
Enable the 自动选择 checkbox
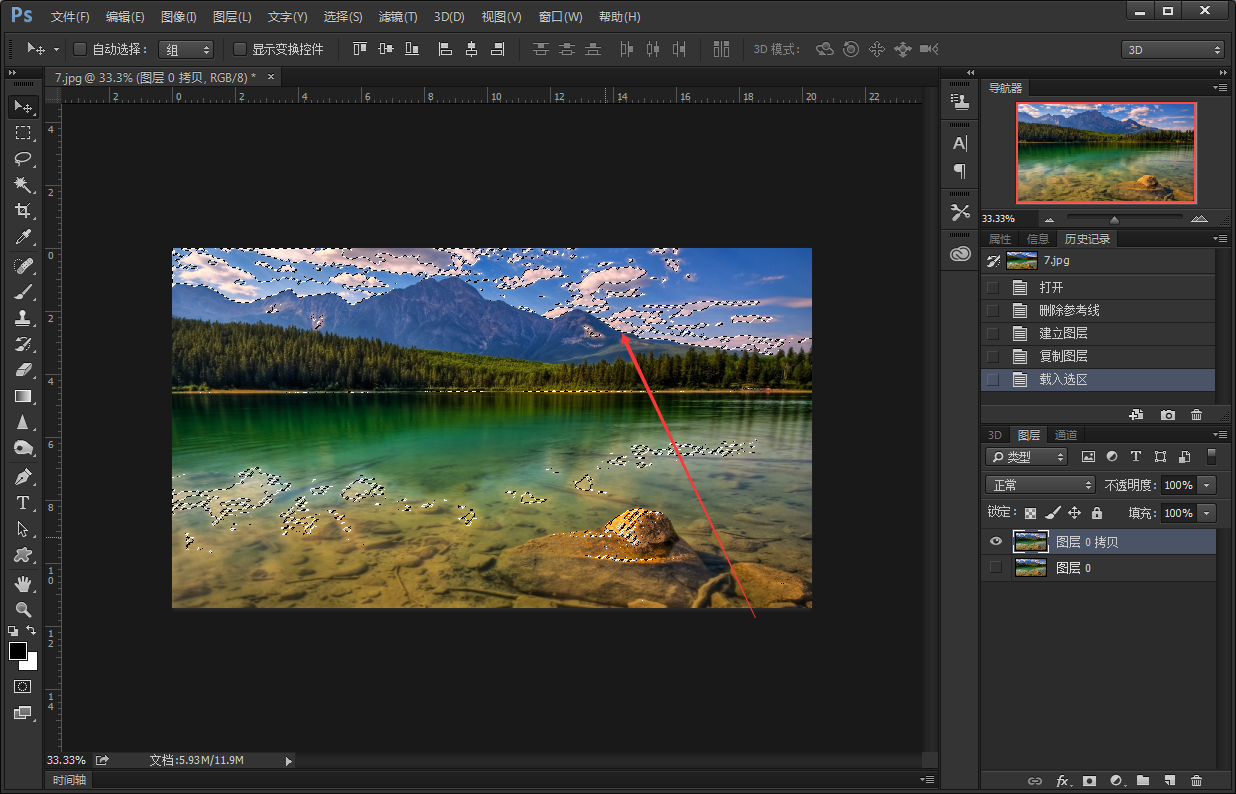coord(80,49)
